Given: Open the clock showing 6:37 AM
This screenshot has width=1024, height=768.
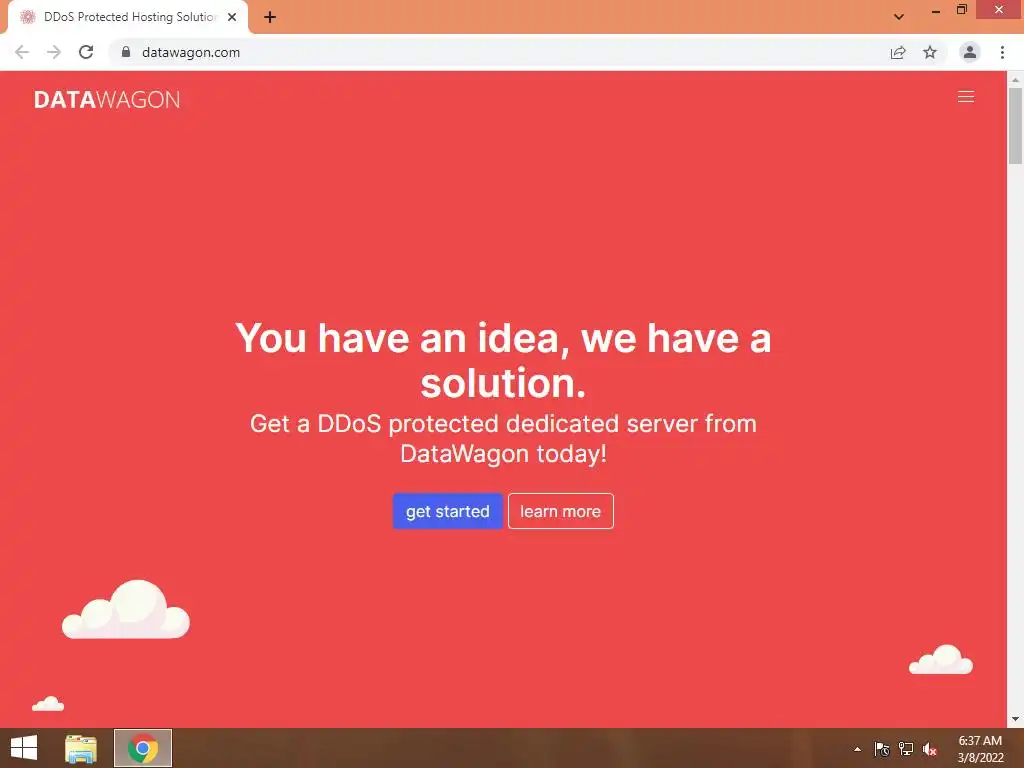Looking at the screenshot, I should coord(980,749).
